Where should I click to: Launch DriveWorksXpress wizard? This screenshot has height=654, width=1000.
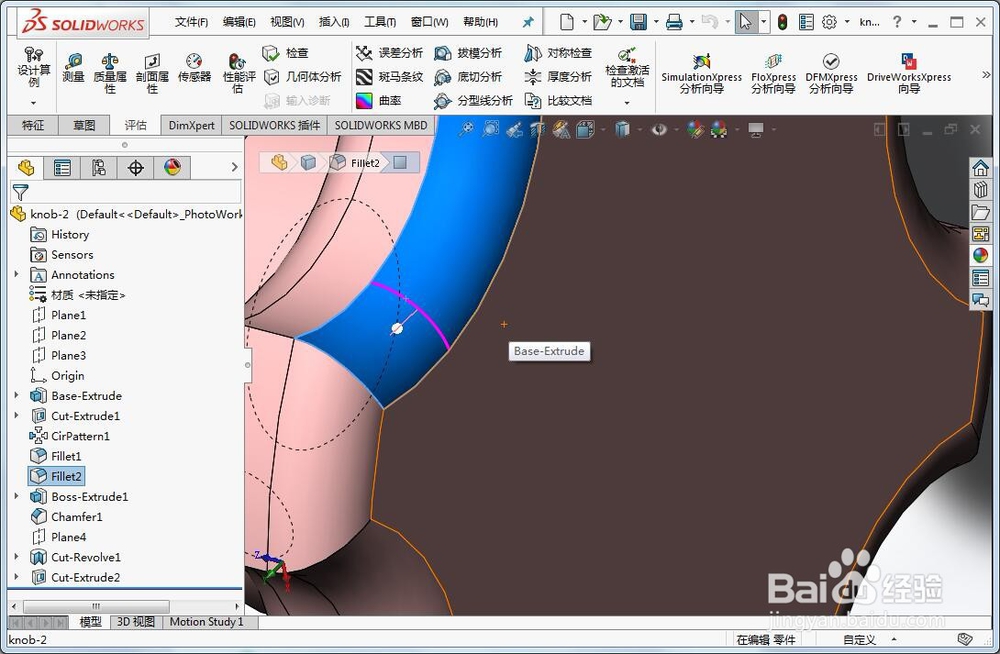[x=909, y=73]
